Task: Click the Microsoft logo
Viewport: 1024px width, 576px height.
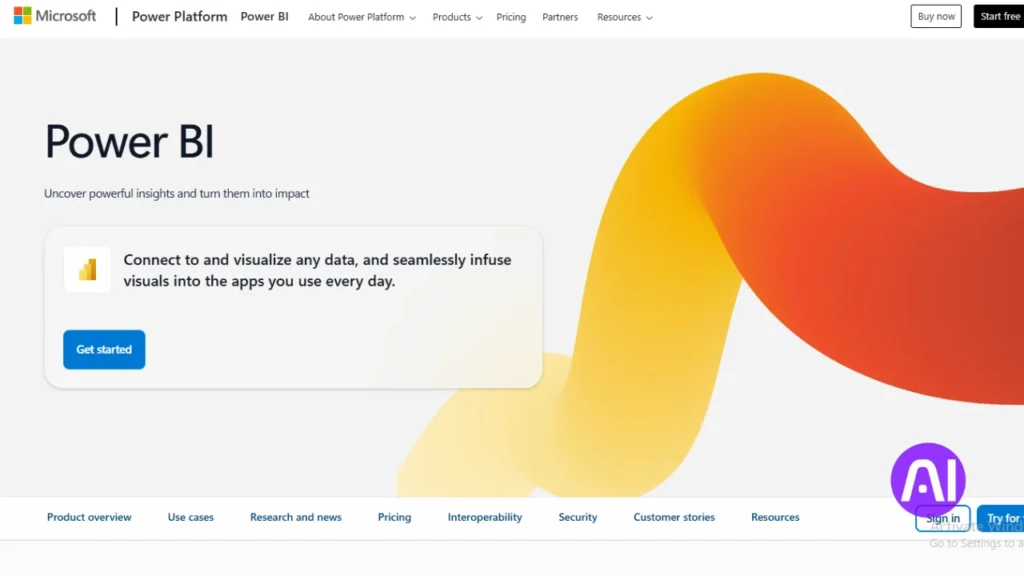Action: pyautogui.click(x=54, y=15)
